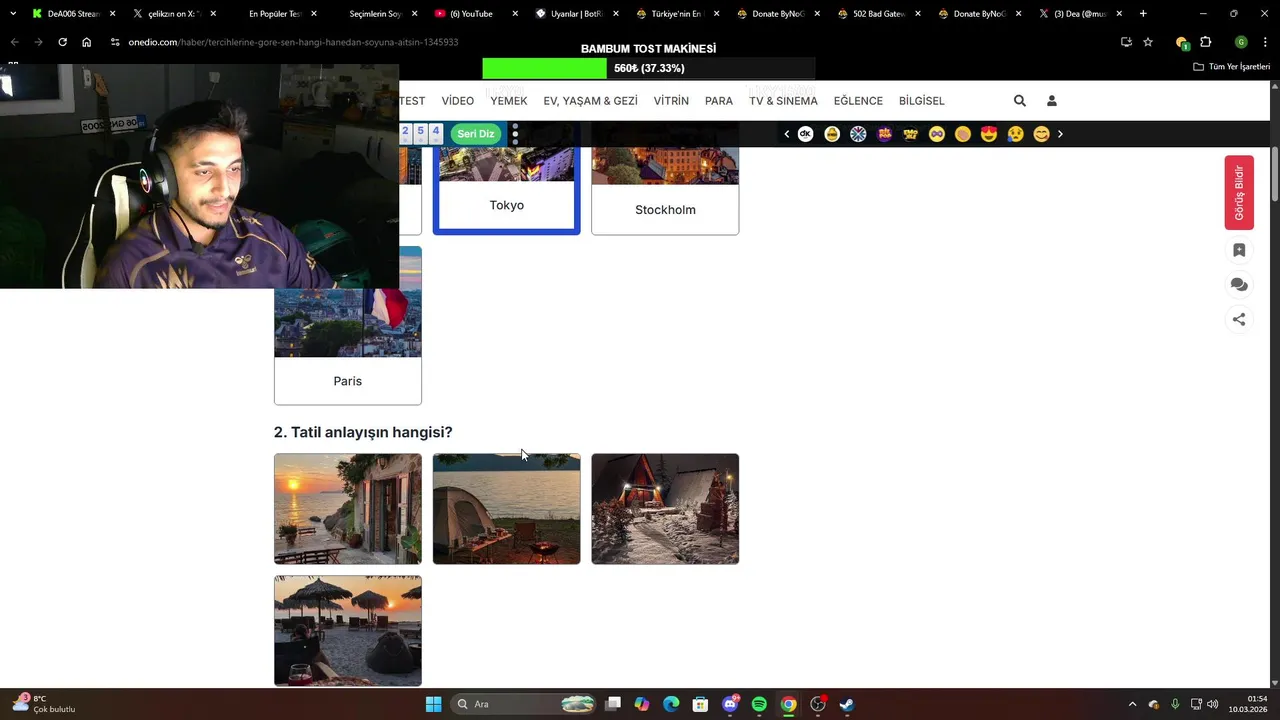
Task: Click the page vertical scrollbar
Action: click(1274, 175)
